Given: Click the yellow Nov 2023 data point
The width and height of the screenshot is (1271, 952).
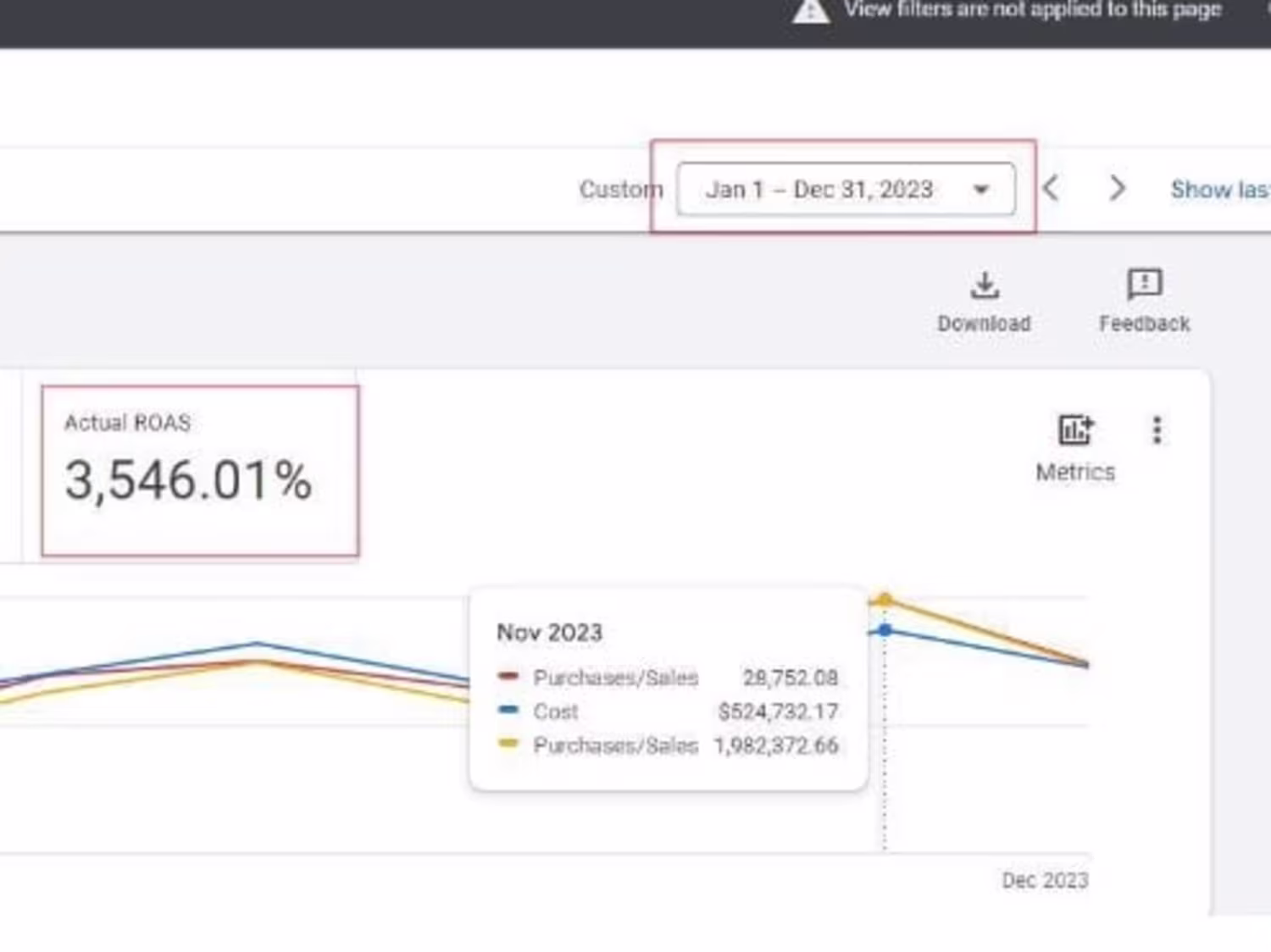Looking at the screenshot, I should 885,600.
